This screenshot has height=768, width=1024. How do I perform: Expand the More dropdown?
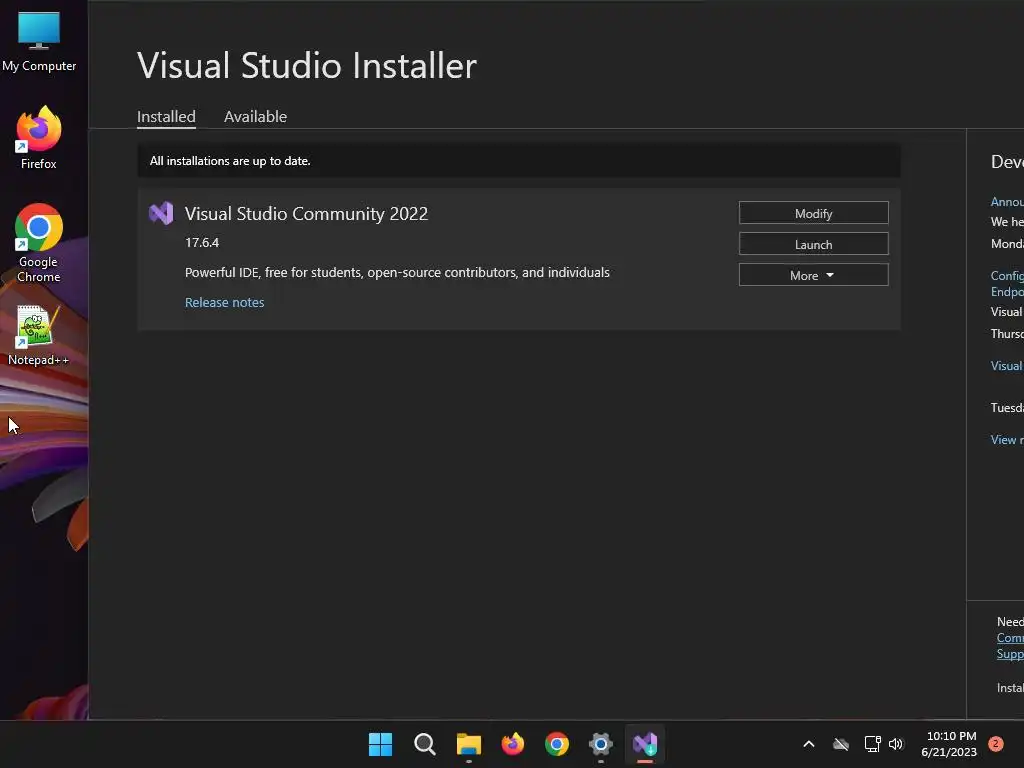coord(813,275)
